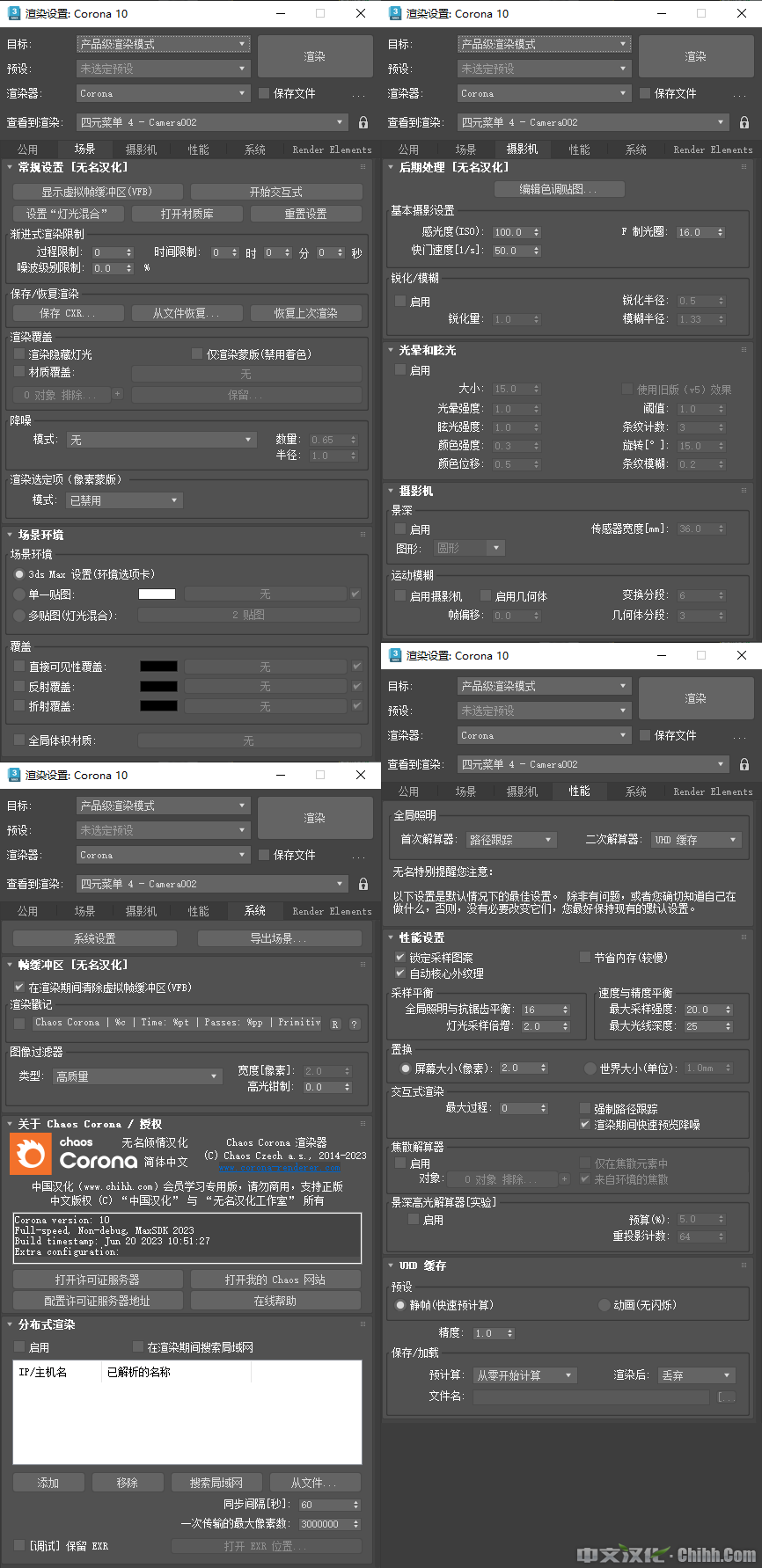This screenshot has width=762, height=1568.
Task: Click the Chaos Corona logo in 关于 section
Action: coord(30,1154)
